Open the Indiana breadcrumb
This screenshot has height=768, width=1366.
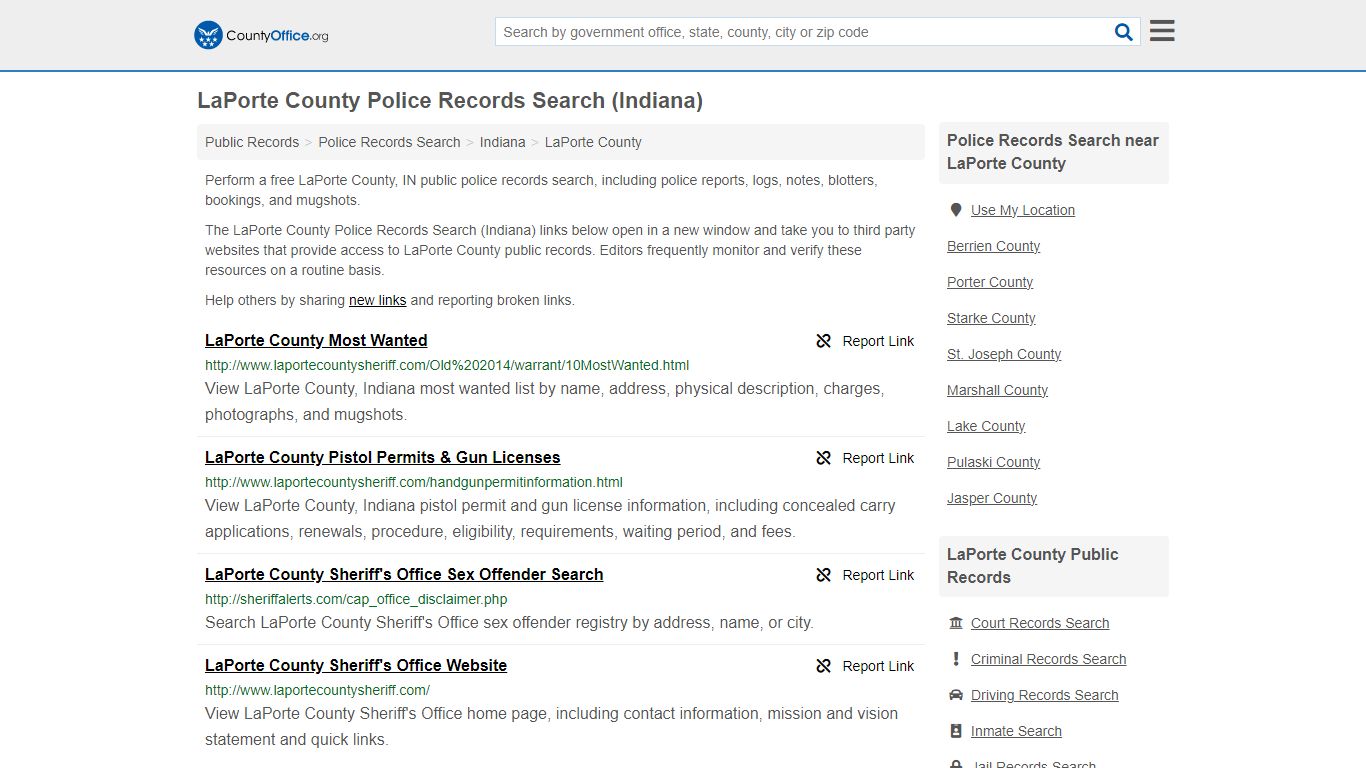point(502,142)
